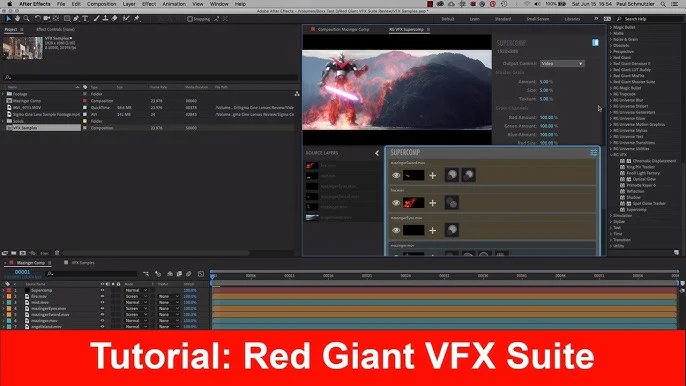Click the Project panel search field
The image size is (686, 386).
pyautogui.click(x=151, y=77)
